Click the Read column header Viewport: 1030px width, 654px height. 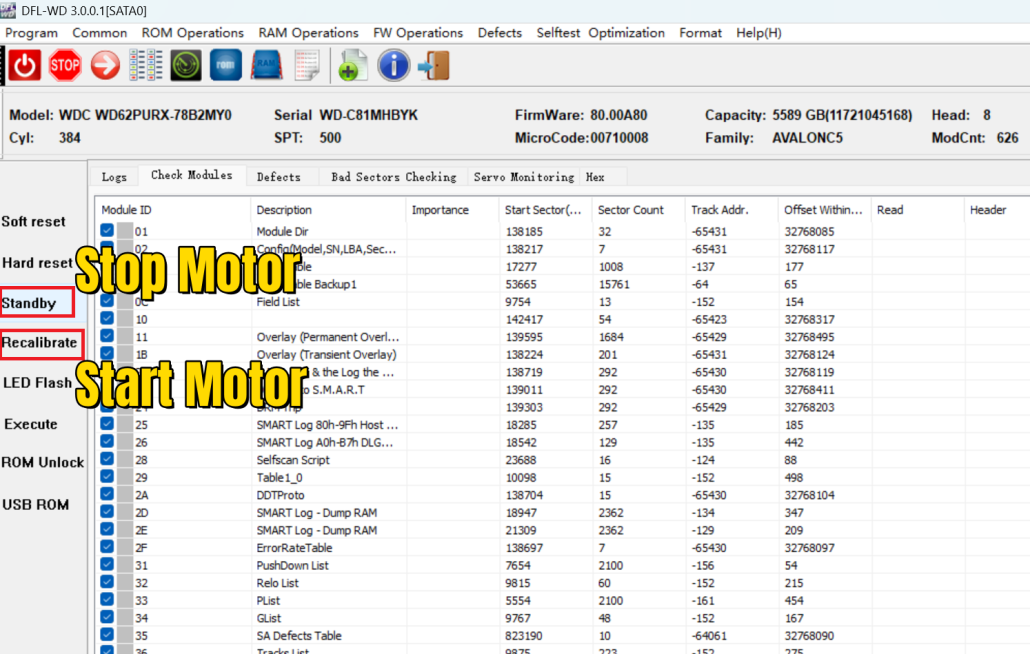pyautogui.click(x=917, y=210)
